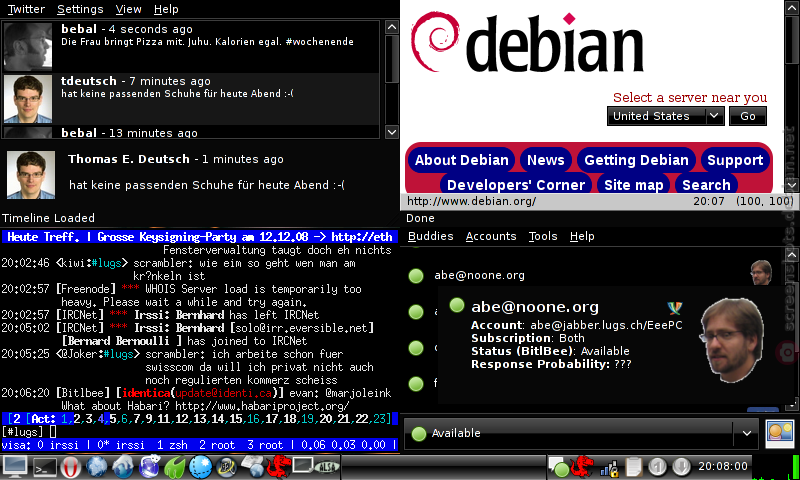Screen dimensions: 800x480
Task: Click the irssi activity bar listing window numbers
Action: pos(200,419)
